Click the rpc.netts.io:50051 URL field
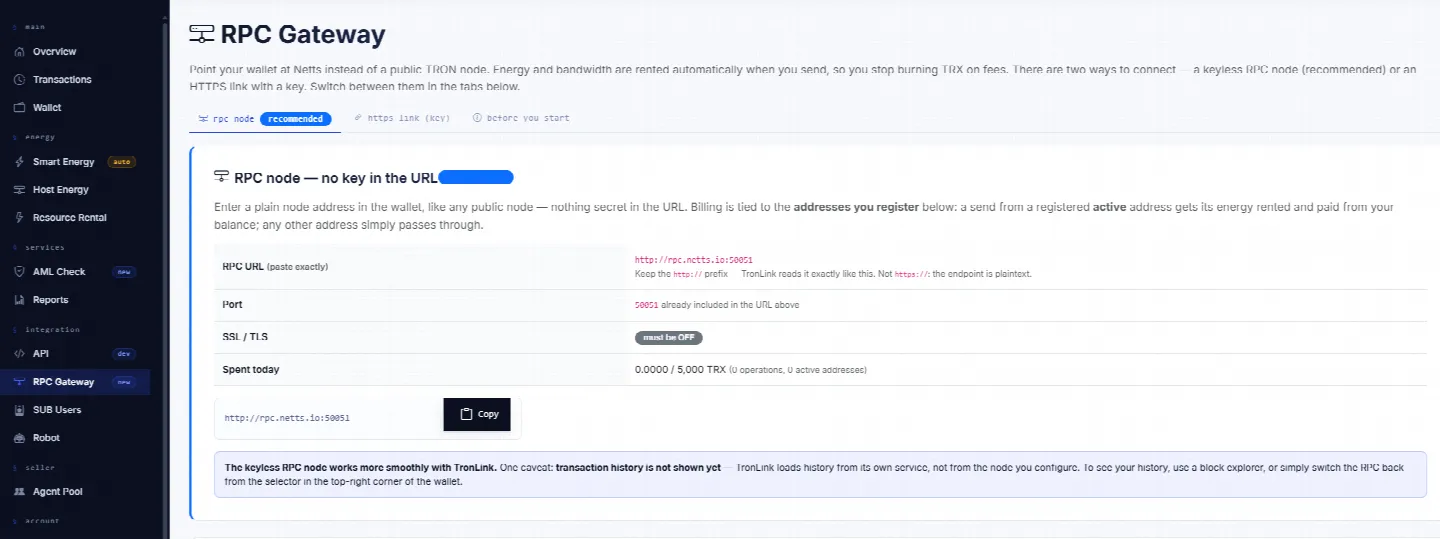 pyautogui.click(x=329, y=417)
